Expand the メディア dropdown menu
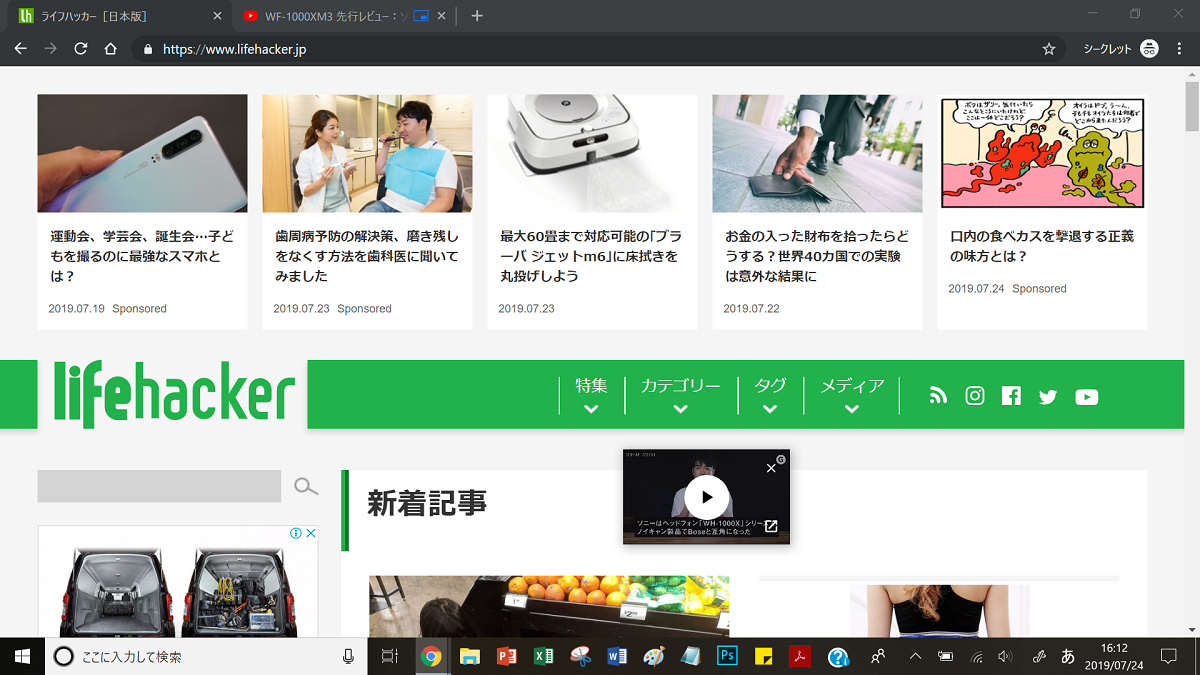Screen dimensions: 1200x675 coord(852,396)
